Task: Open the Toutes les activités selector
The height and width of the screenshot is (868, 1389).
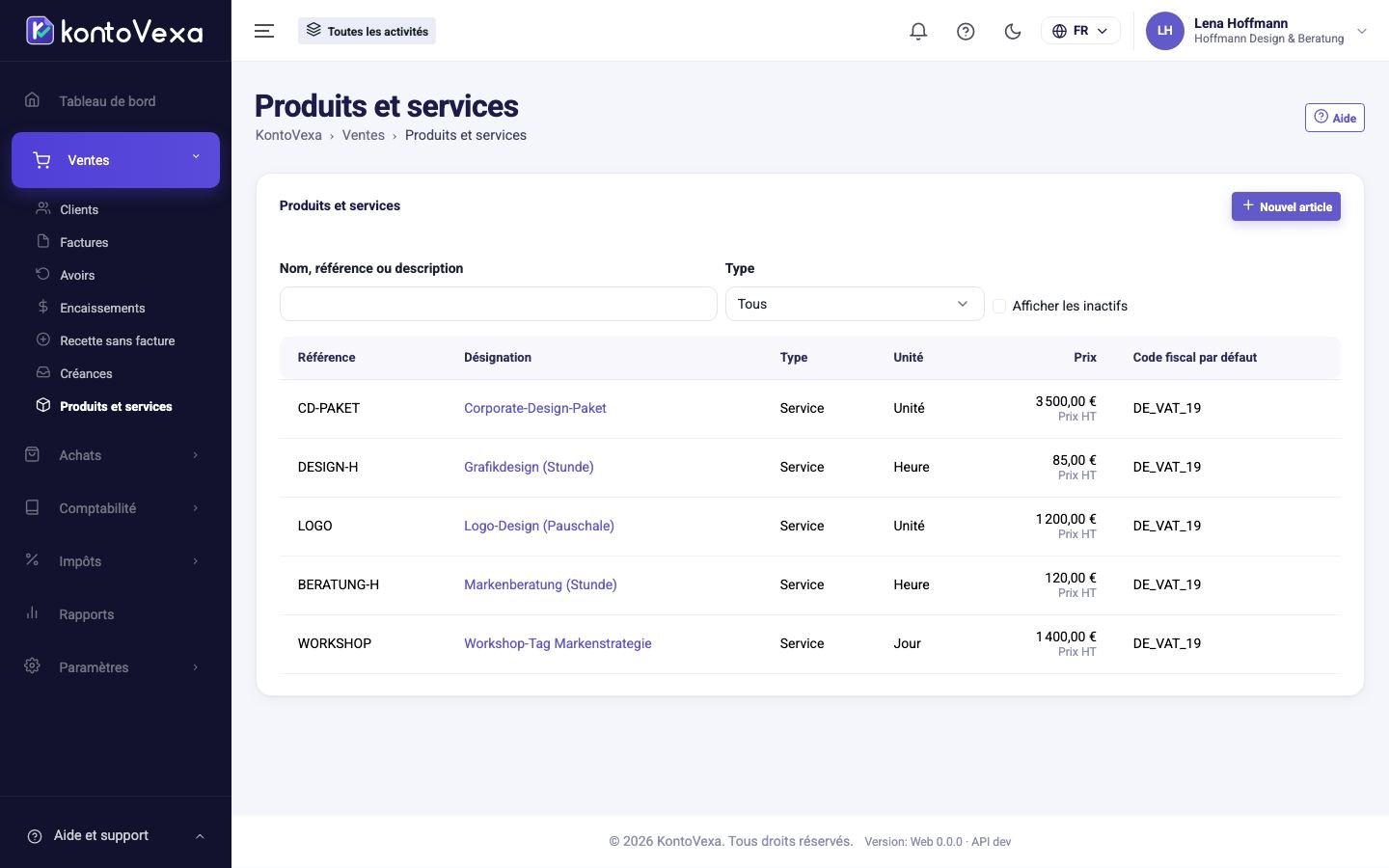Action: coord(367,31)
